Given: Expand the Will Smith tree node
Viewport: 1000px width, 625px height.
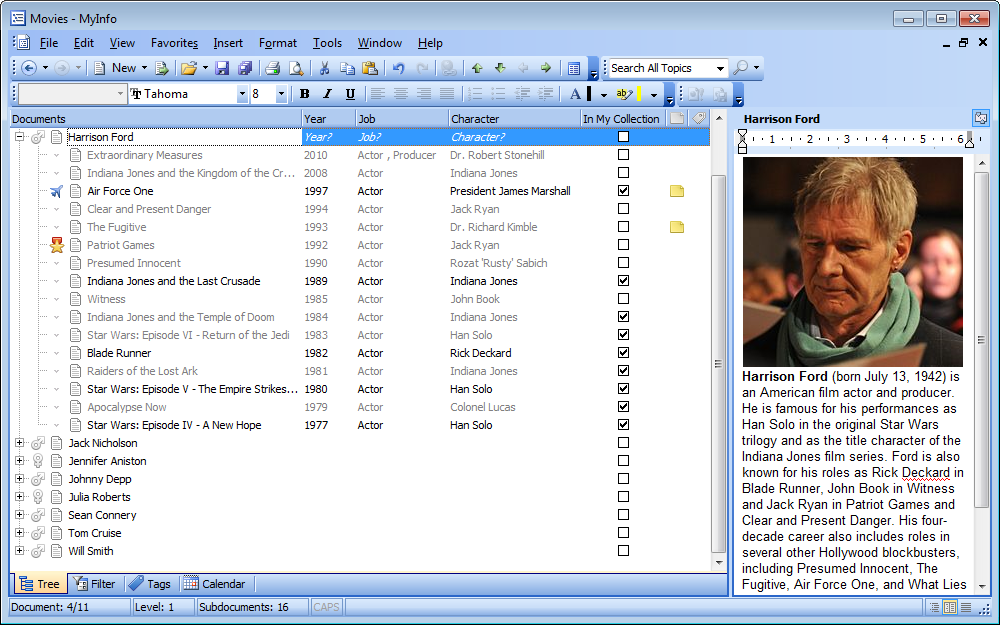Looking at the screenshot, I should pos(20,550).
